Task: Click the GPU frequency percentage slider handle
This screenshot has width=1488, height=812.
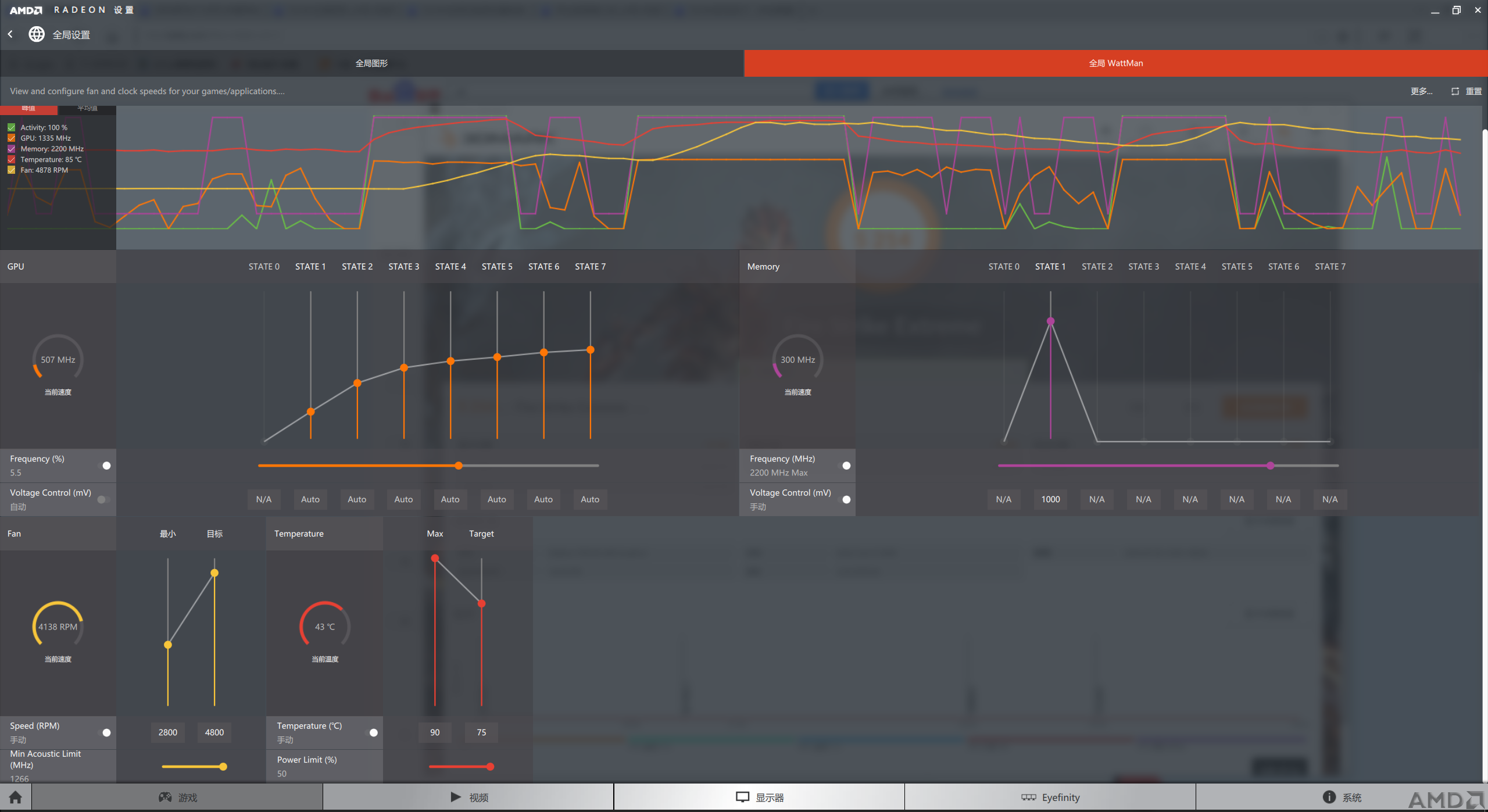Action: 459,466
